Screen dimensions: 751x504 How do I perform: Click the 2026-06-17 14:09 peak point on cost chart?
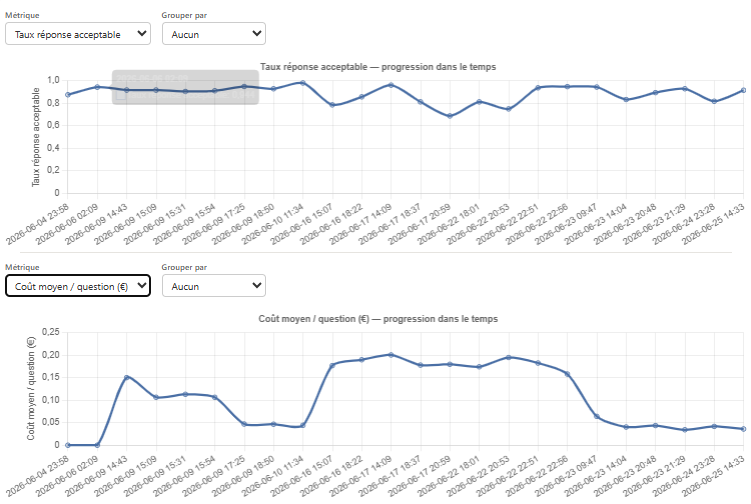[391, 355]
